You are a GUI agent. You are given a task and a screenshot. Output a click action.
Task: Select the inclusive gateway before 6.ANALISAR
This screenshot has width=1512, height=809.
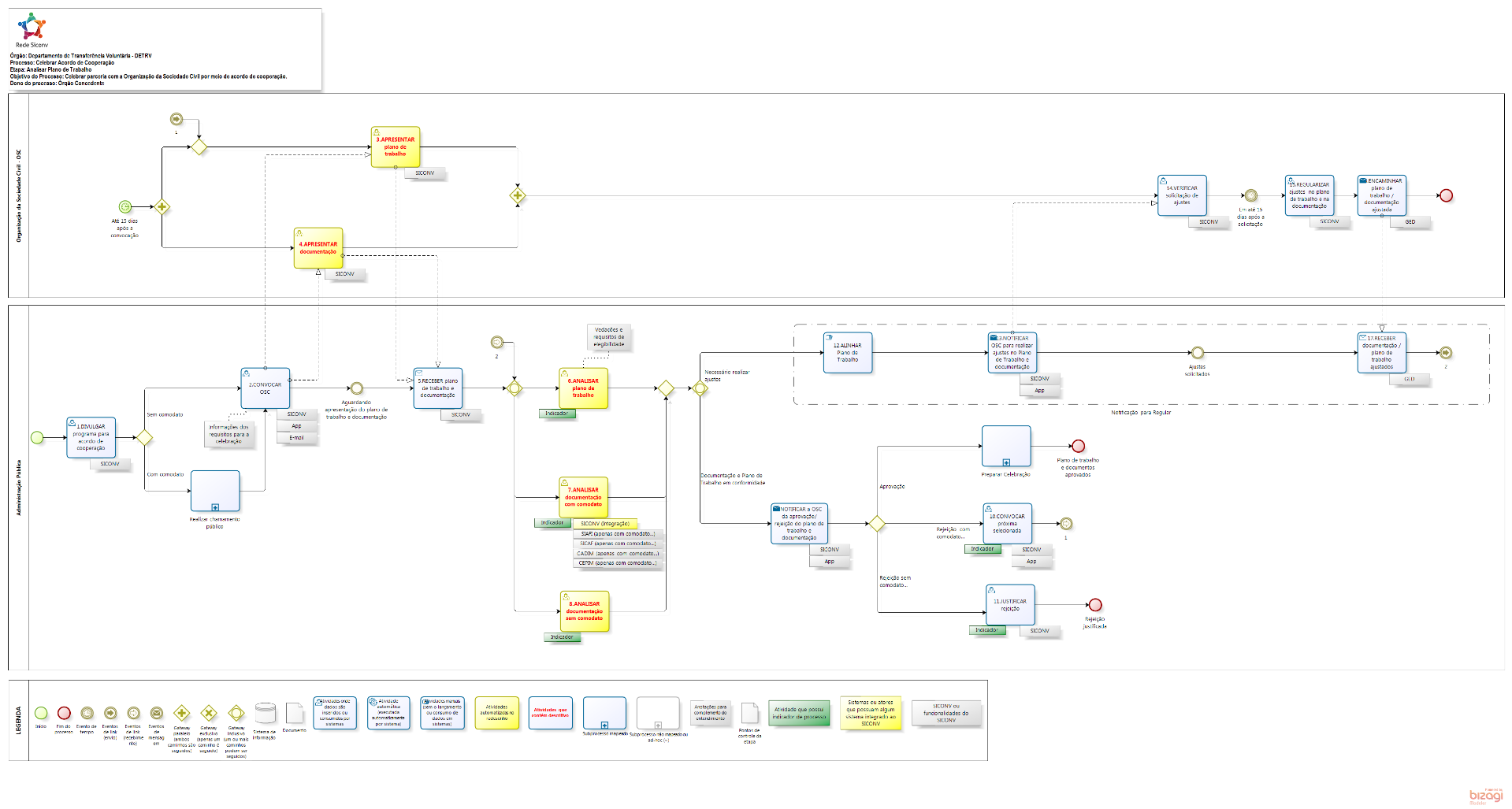click(515, 388)
